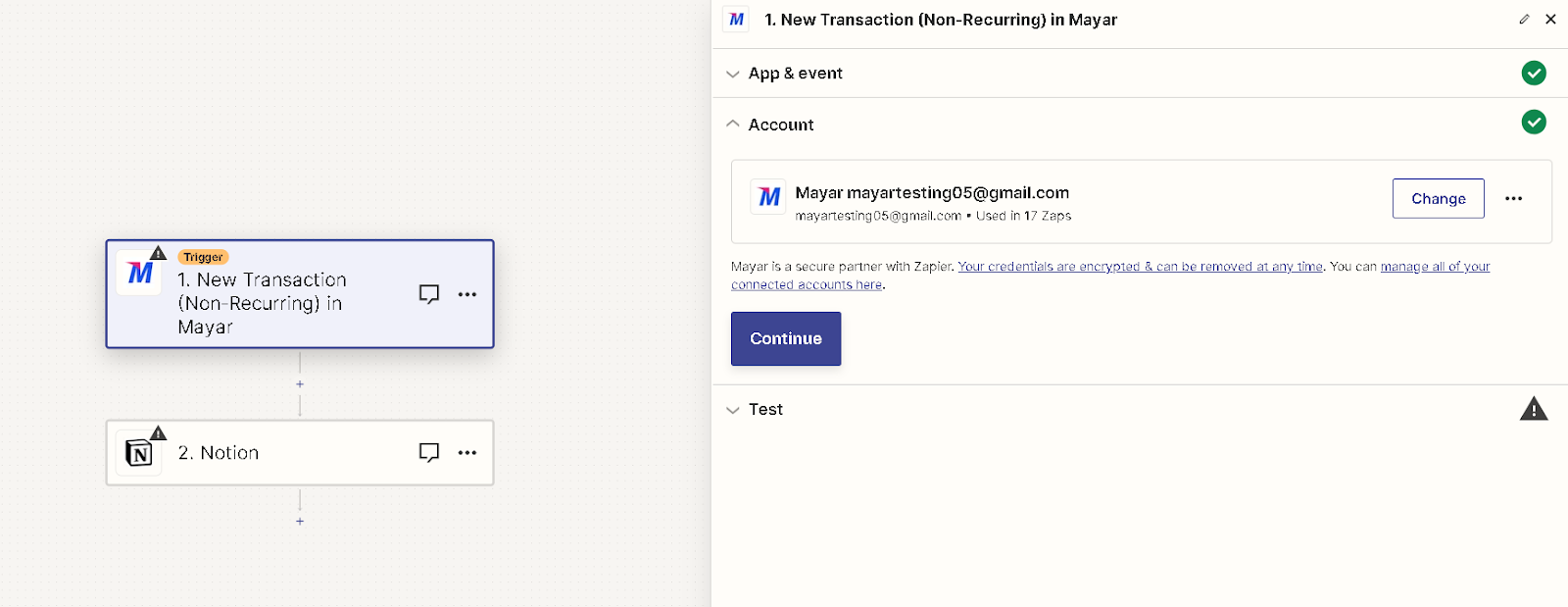Click the Test section warning triangle
This screenshot has height=607, width=1568.
pyautogui.click(x=1534, y=409)
